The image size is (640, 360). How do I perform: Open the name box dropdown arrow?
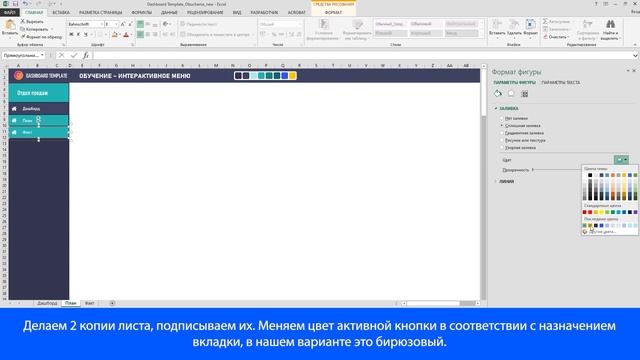click(x=42, y=55)
